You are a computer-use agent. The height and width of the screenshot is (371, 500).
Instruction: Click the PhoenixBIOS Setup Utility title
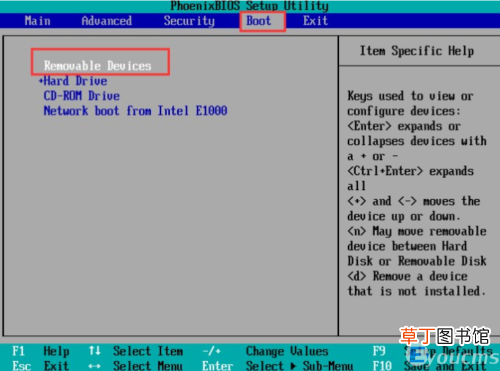pyautogui.click(x=250, y=6)
